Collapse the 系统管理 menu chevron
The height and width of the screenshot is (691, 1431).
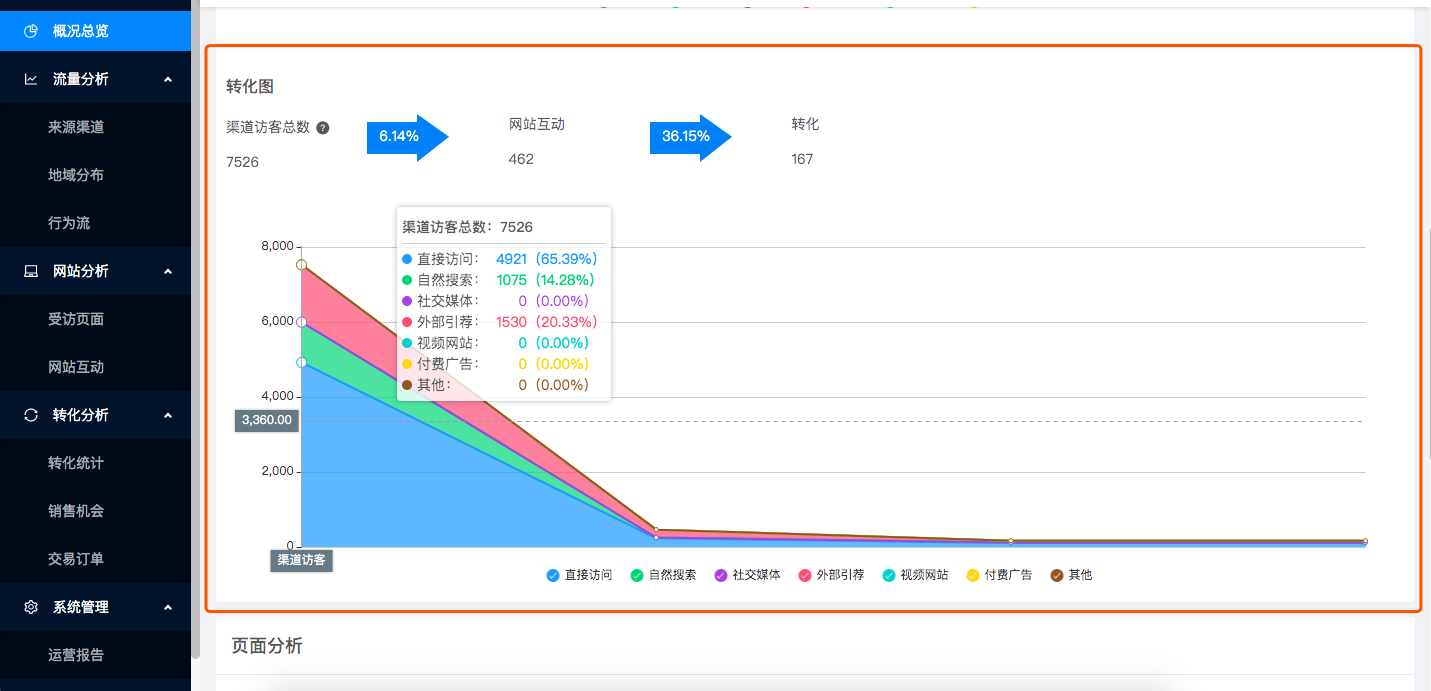click(168, 607)
